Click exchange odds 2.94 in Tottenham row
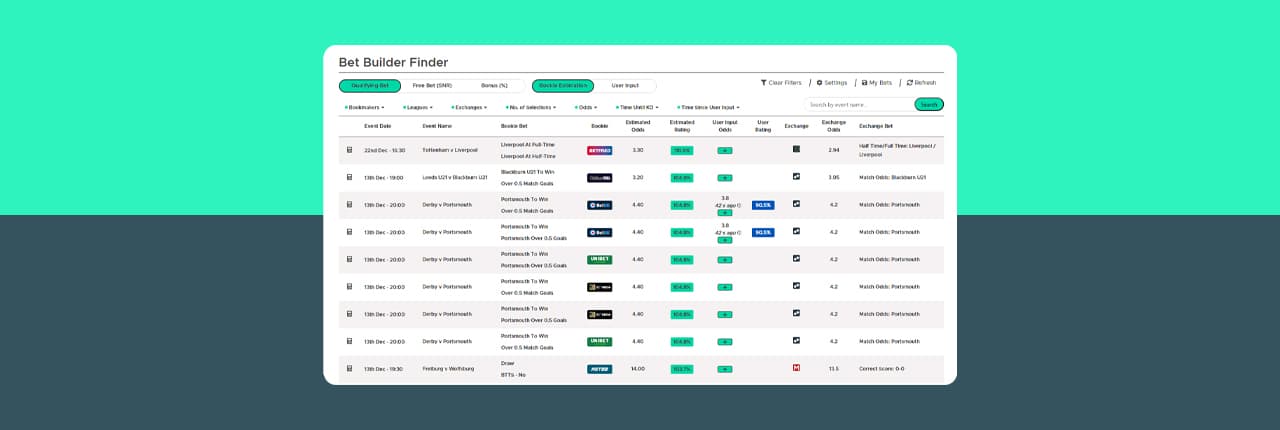The height and width of the screenshot is (430, 1280). coord(834,150)
